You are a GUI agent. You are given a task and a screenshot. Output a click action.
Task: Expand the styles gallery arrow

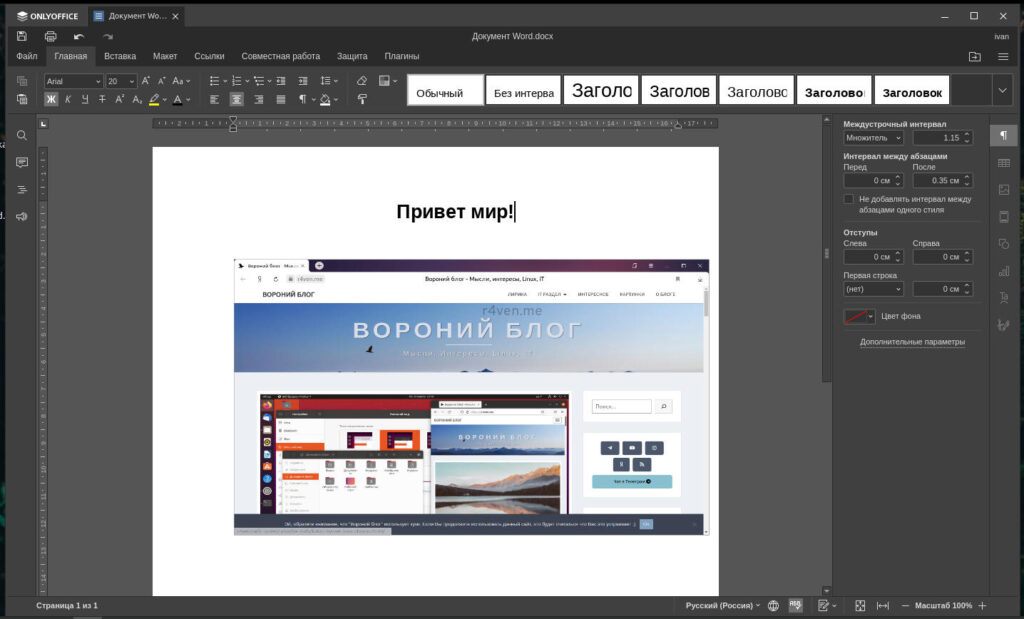(x=1002, y=90)
